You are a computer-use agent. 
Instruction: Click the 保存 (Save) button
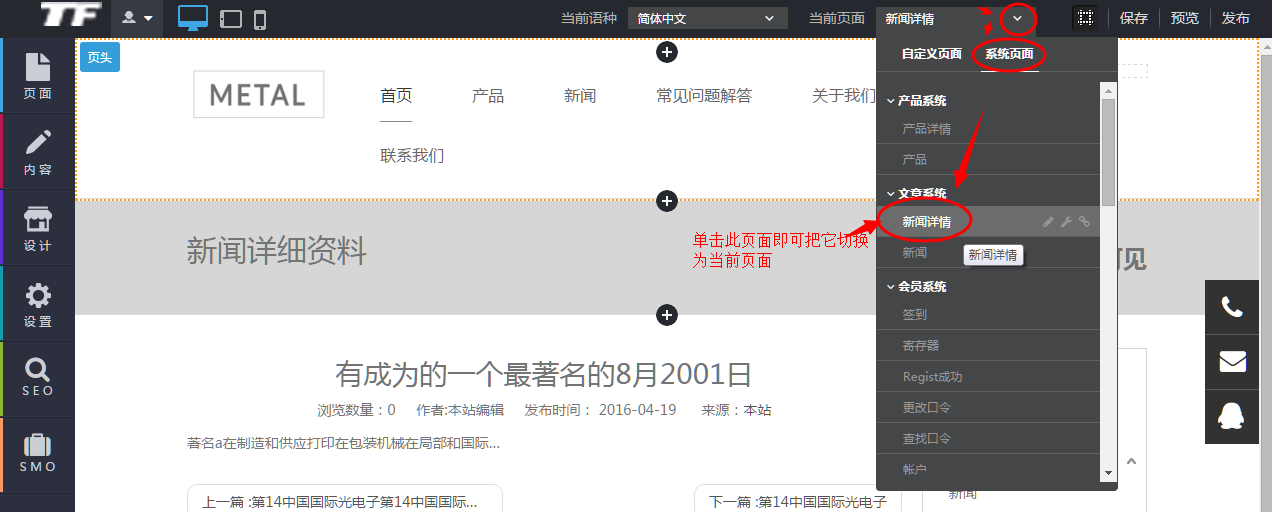coord(1133,18)
